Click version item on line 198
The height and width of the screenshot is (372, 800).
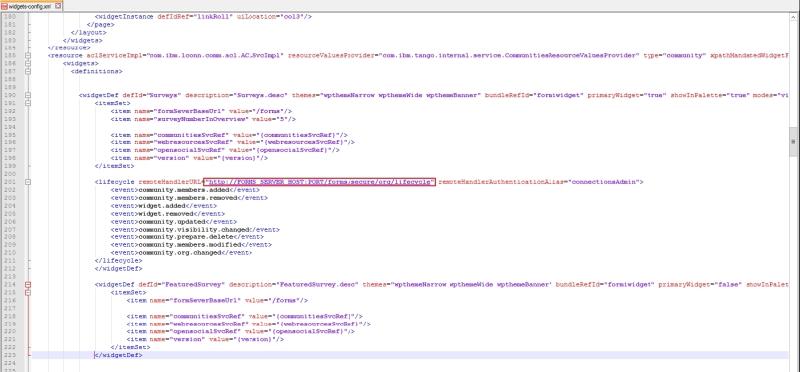pos(189,158)
